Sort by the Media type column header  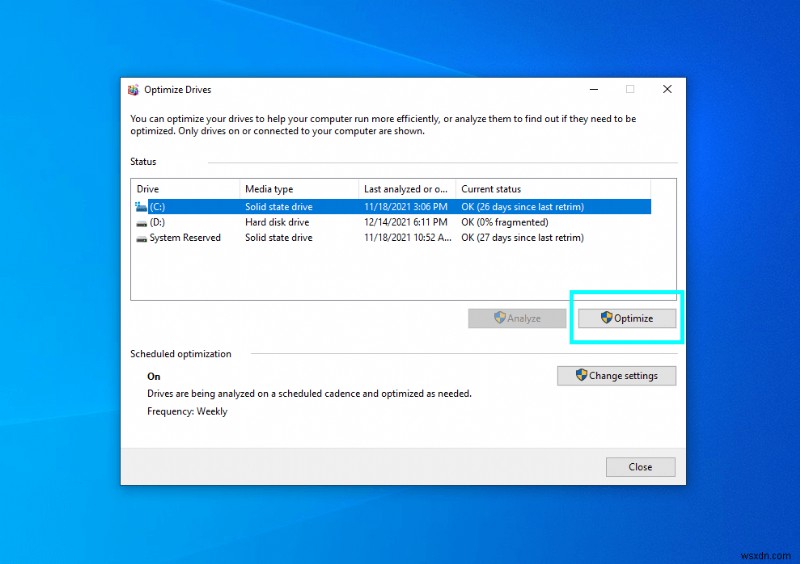click(x=299, y=189)
